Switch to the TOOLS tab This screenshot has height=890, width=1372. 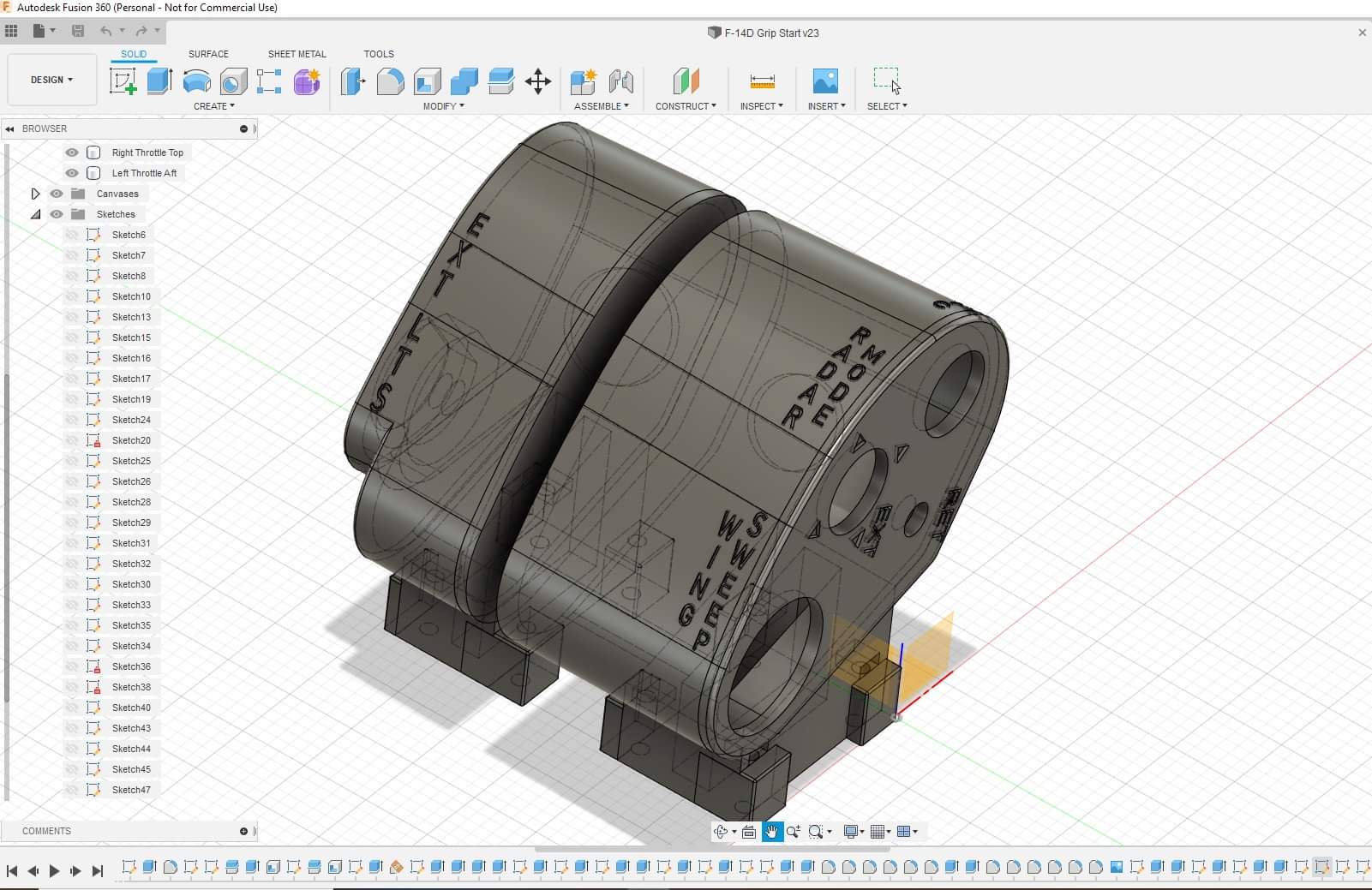379,54
